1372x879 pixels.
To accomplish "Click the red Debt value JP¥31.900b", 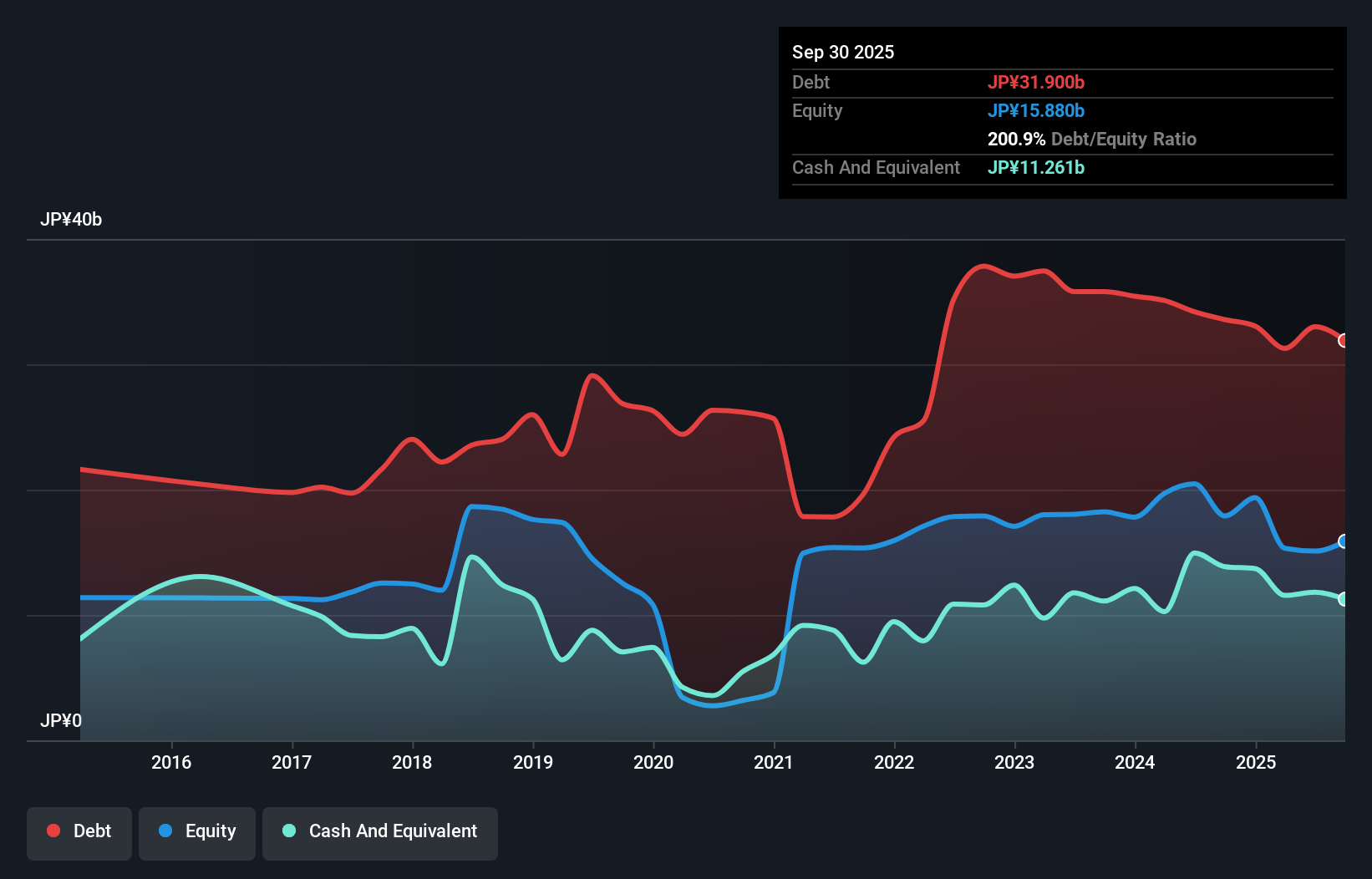I will coord(1037,82).
